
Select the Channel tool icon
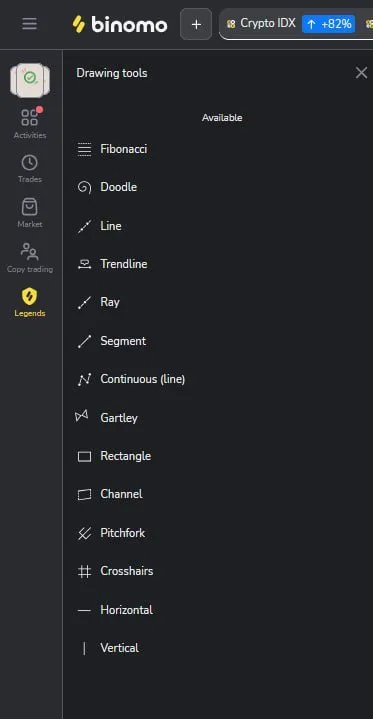tap(84, 495)
